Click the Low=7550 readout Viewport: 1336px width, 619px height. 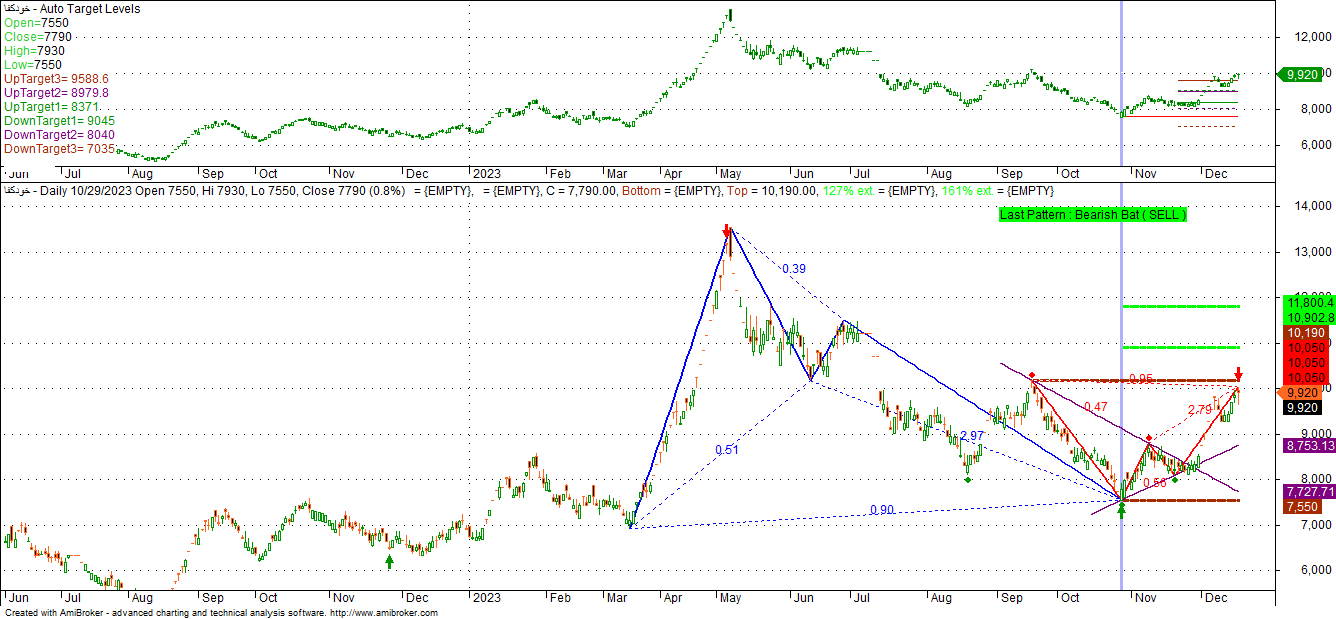coord(31,65)
